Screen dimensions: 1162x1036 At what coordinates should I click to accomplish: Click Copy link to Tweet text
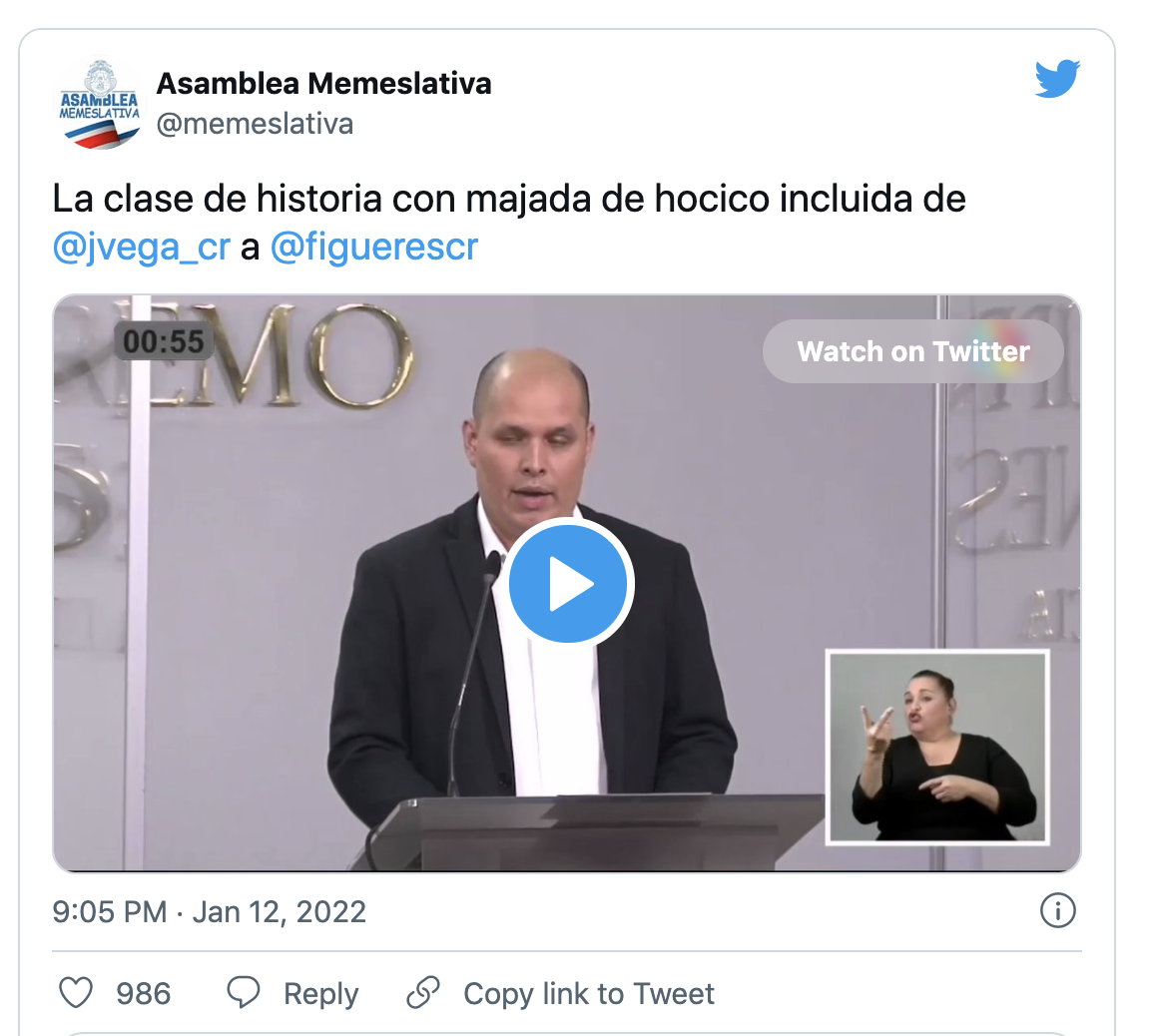(588, 994)
